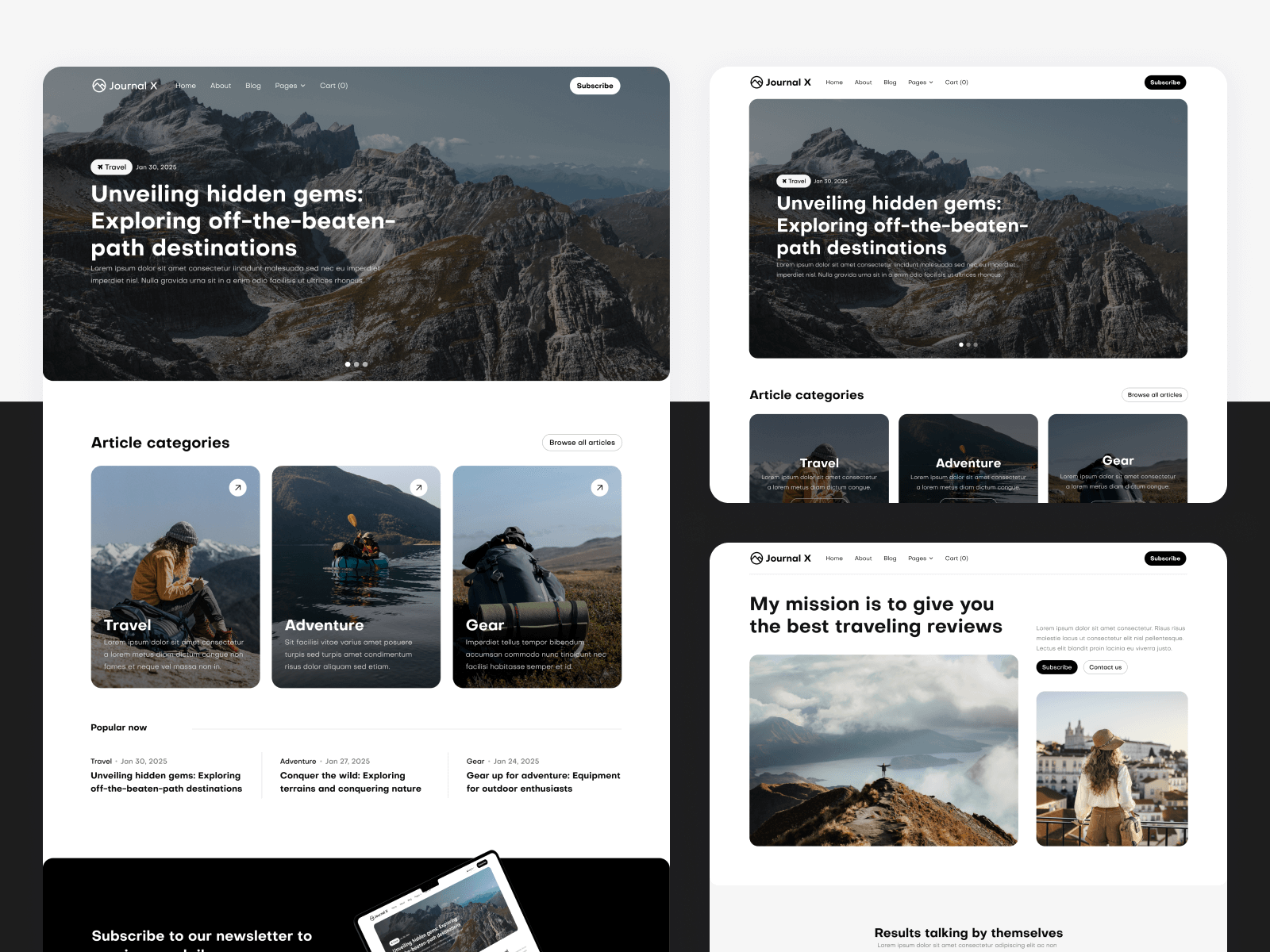Open About in left mockup nav

221,86
